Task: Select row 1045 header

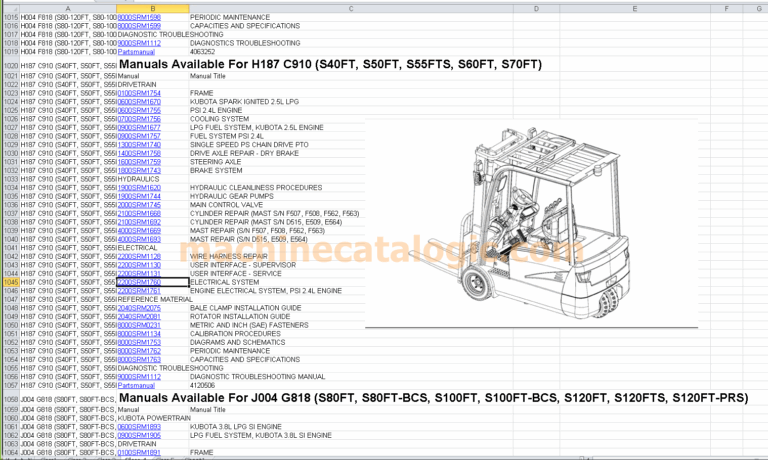Action: tap(11, 282)
